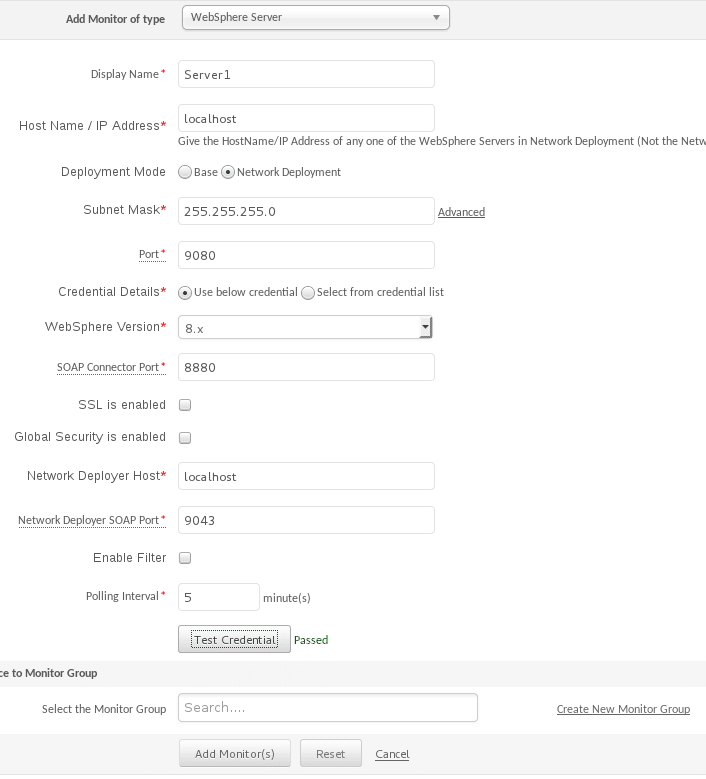Viewport: 706px width, 779px height.
Task: Click the SOAP Connector Port field
Action: pyautogui.click(x=306, y=367)
